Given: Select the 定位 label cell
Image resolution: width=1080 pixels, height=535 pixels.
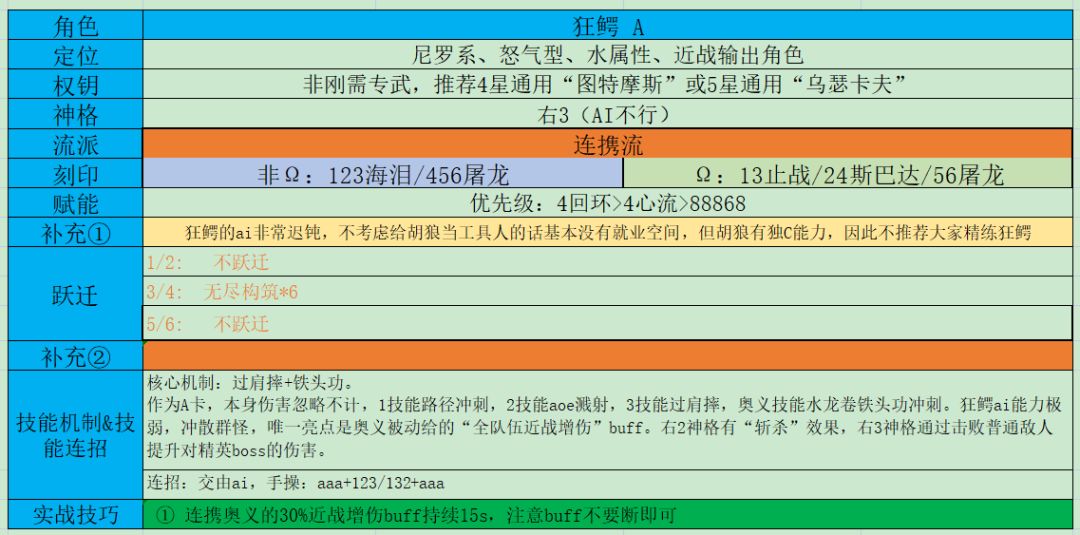Looking at the screenshot, I should pos(75,54).
